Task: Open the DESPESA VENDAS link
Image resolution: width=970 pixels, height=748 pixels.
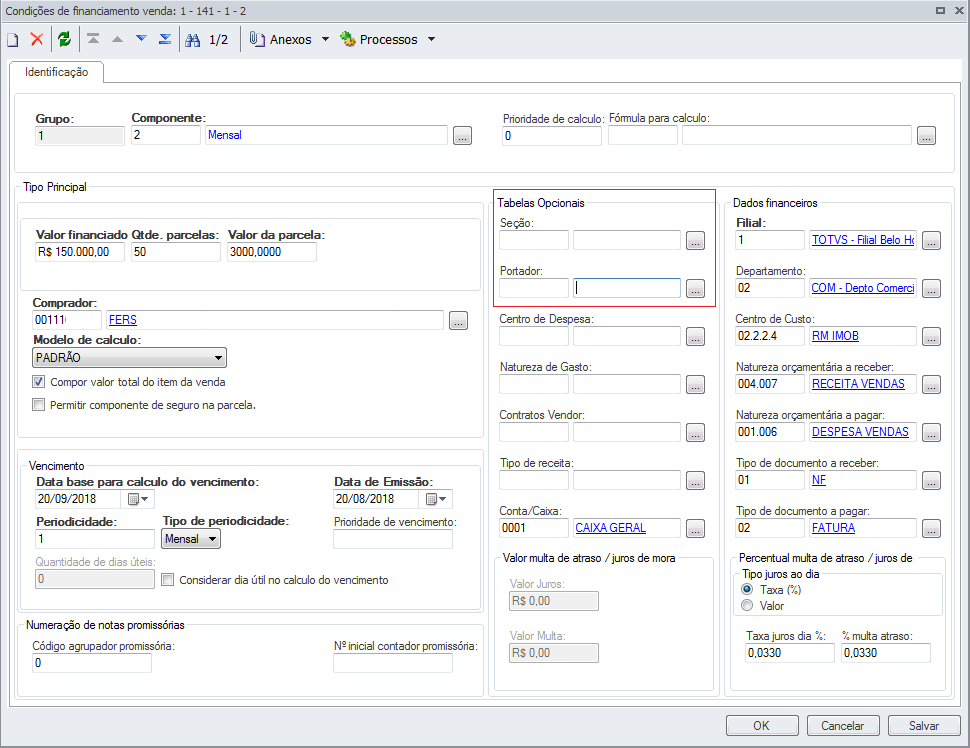Action: pos(860,432)
